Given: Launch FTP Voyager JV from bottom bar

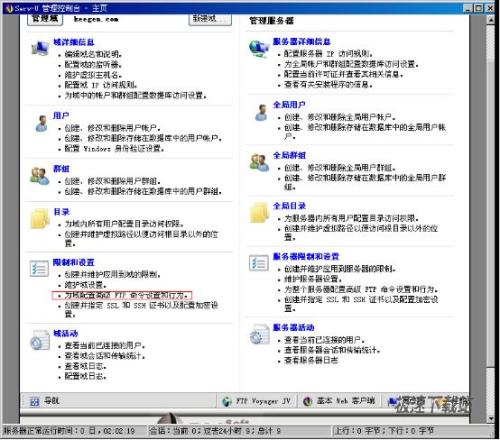Looking at the screenshot, I should tap(257, 401).
